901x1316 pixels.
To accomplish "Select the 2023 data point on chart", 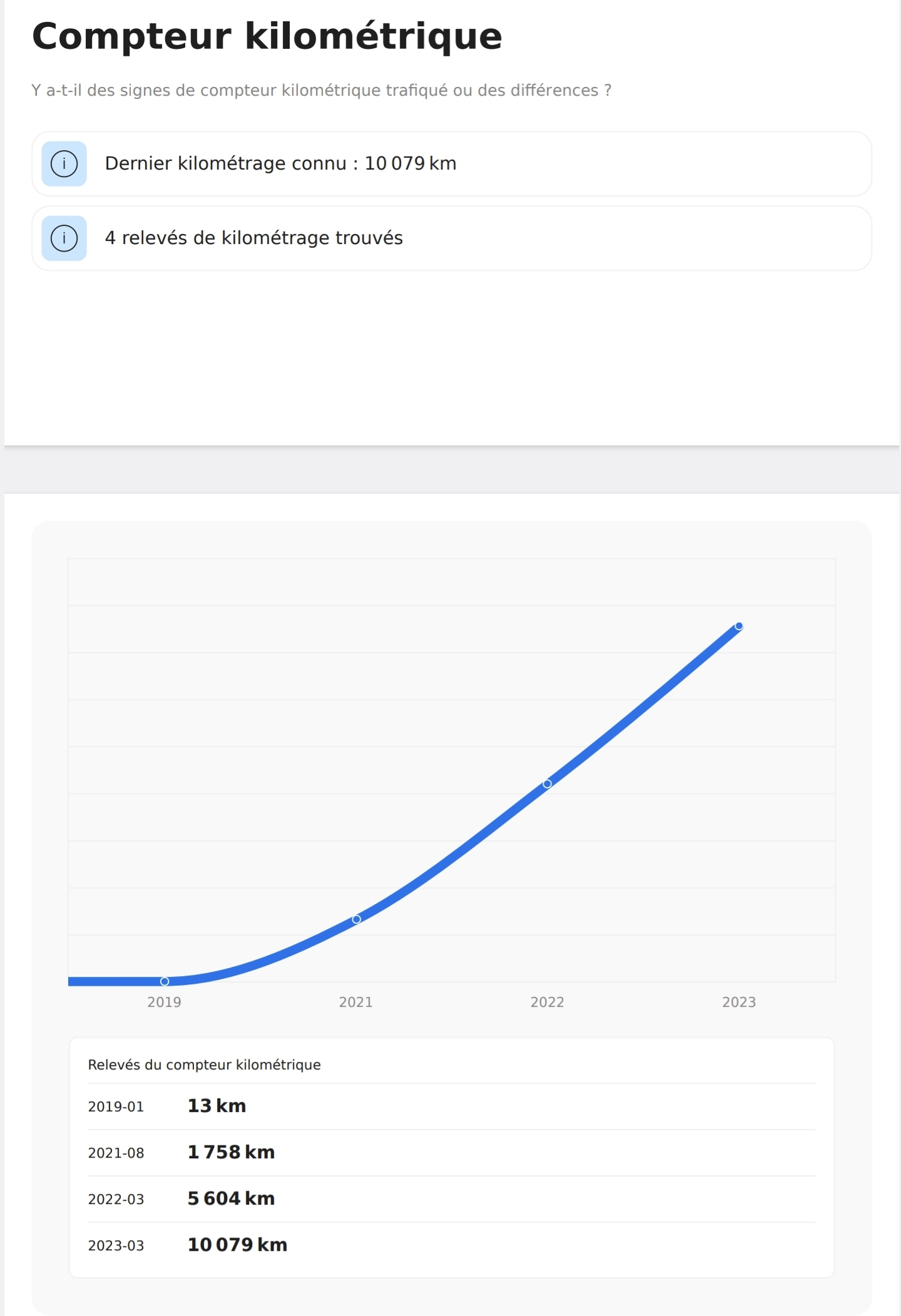I will [x=739, y=626].
